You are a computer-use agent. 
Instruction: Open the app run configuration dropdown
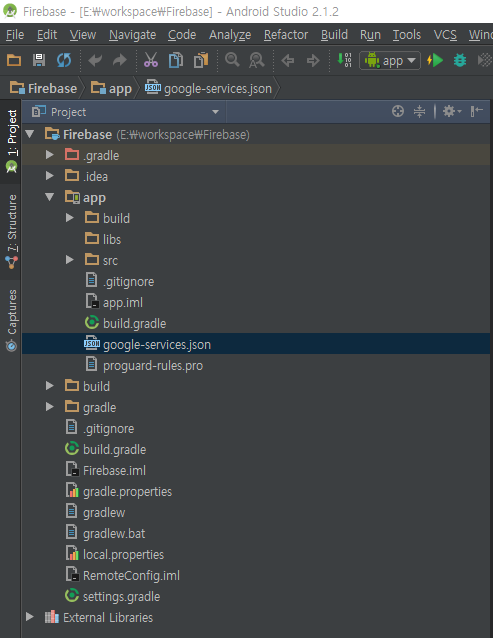point(390,61)
